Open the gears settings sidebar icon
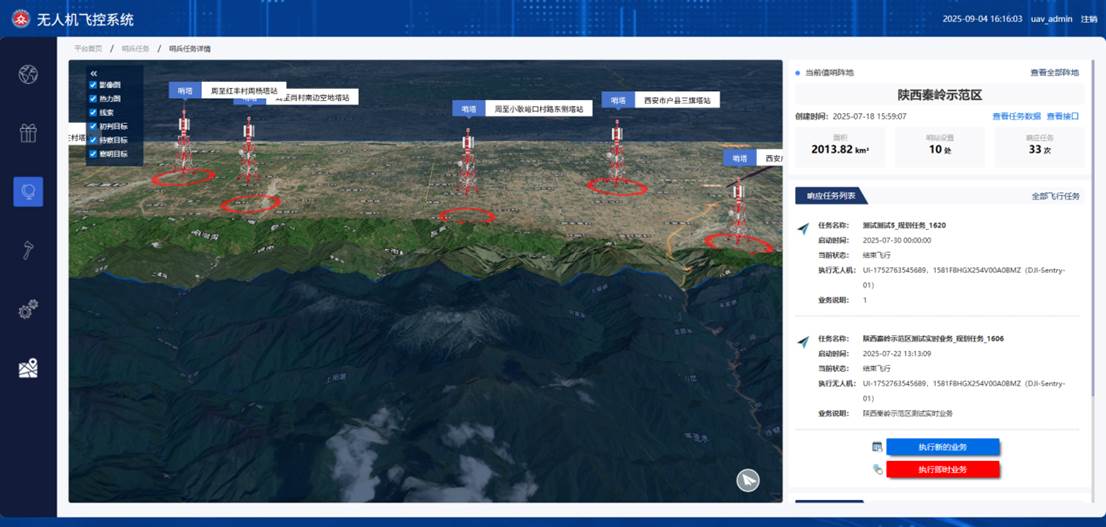 tap(28, 309)
